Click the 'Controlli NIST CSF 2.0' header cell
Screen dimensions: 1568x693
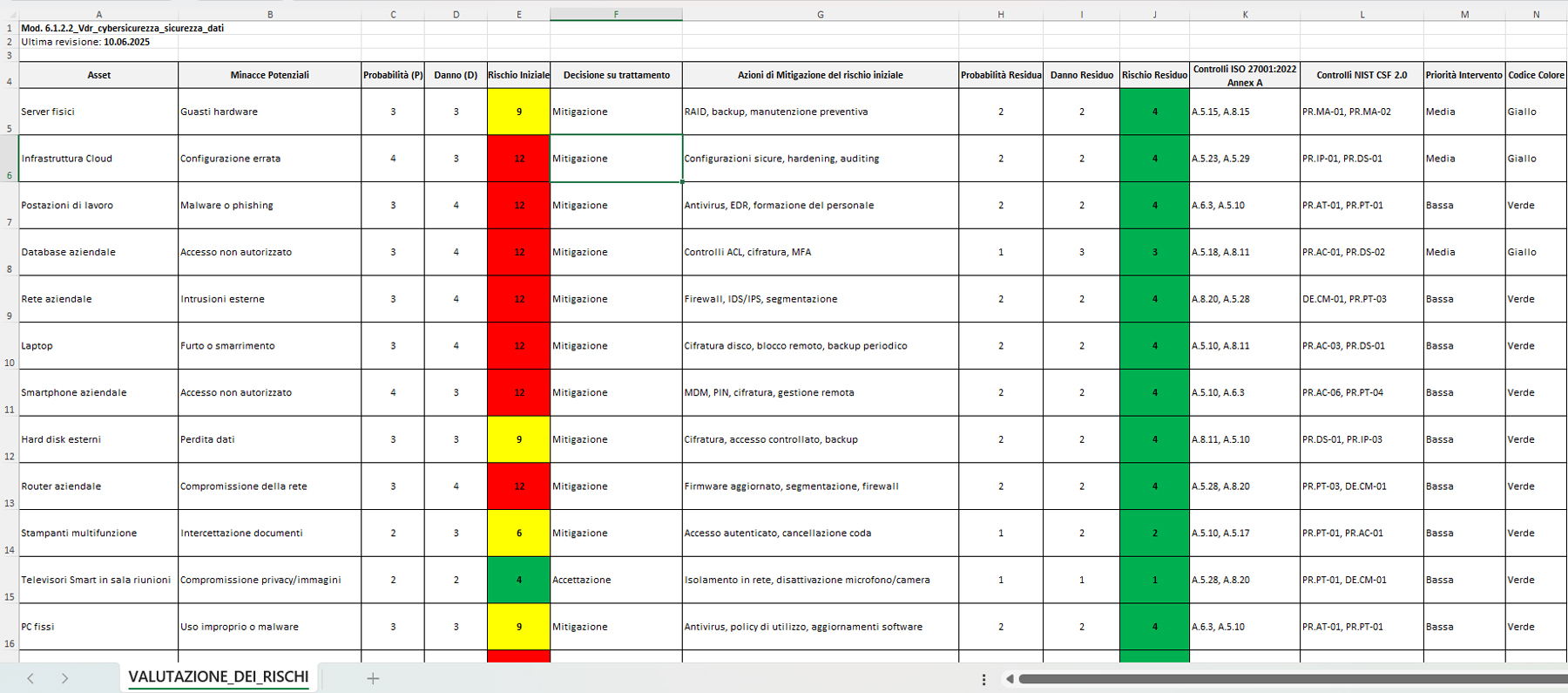click(1361, 75)
